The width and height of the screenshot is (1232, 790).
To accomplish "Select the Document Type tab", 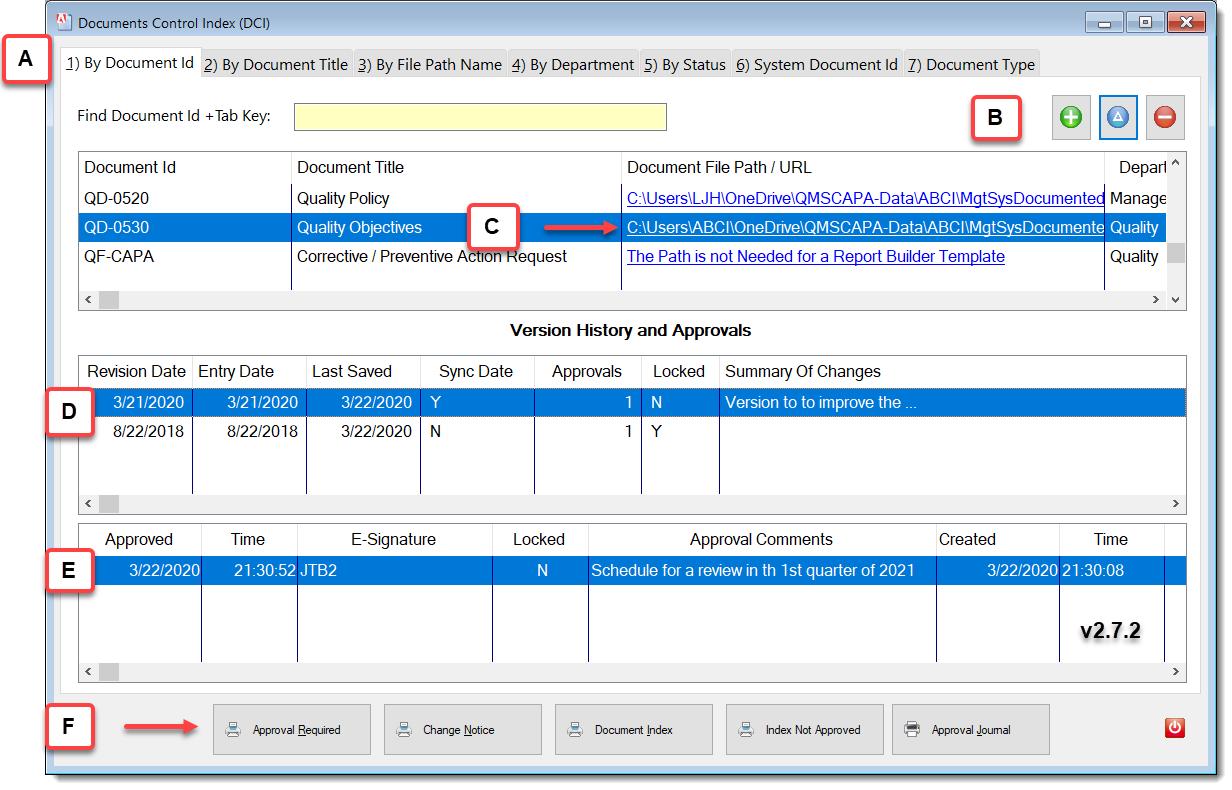I will (x=971, y=63).
